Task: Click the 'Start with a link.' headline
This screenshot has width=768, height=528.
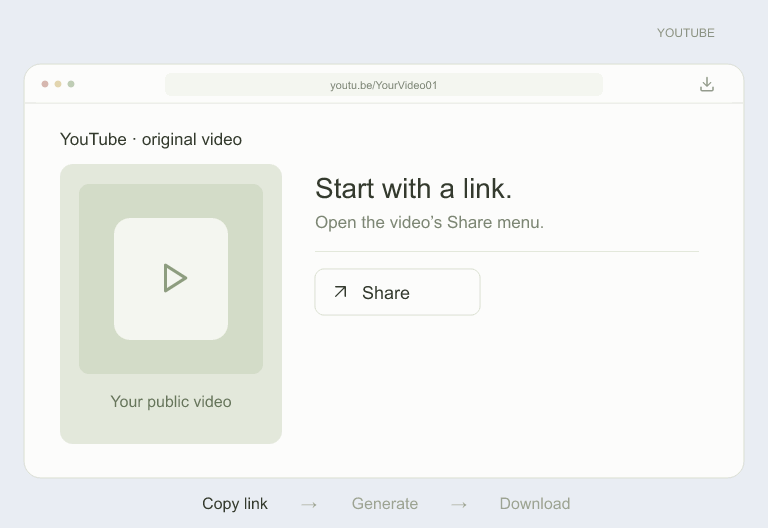Action: [x=413, y=189]
